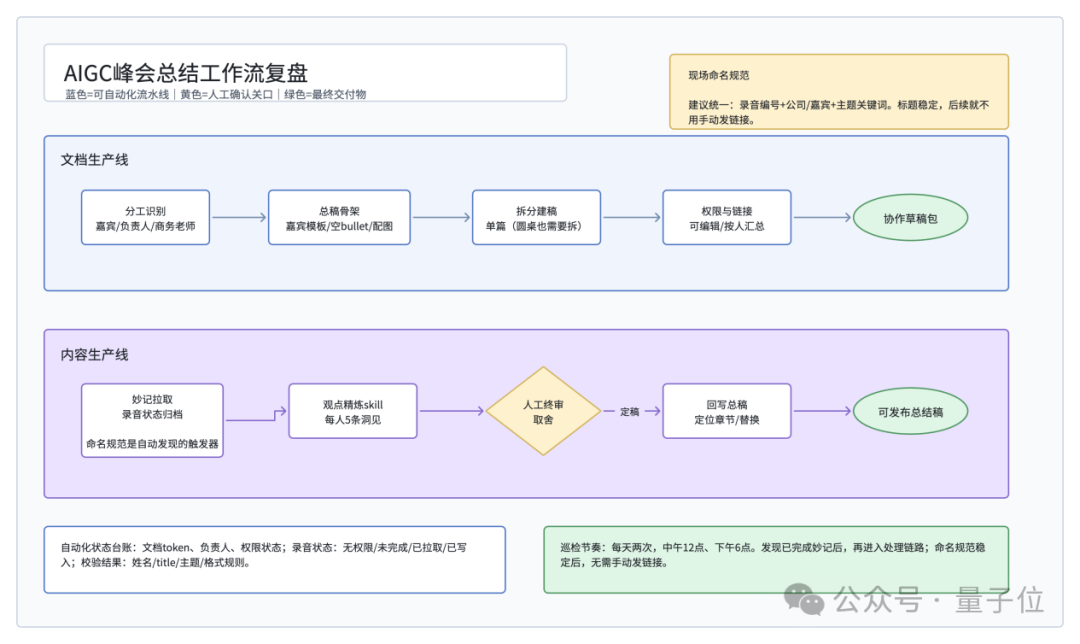Click the 观点精炼skill node
Image resolution: width=1080 pixels, height=644 pixels.
tap(353, 411)
